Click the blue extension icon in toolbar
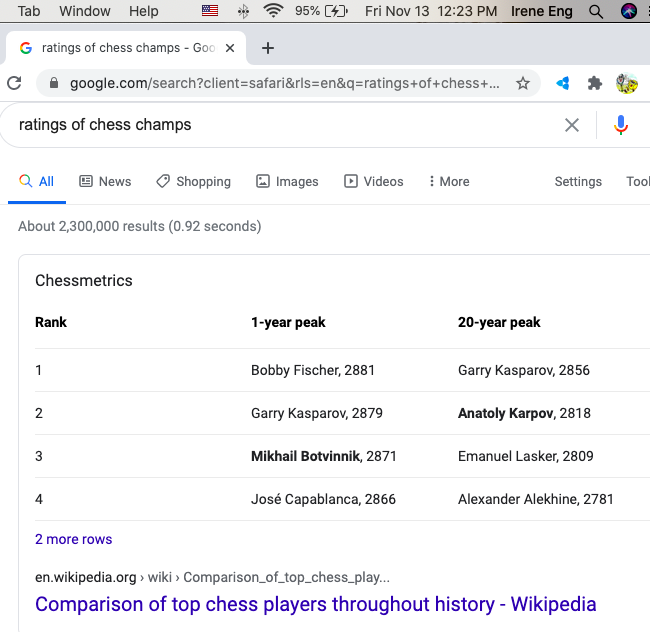This screenshot has width=650, height=632. pos(563,84)
